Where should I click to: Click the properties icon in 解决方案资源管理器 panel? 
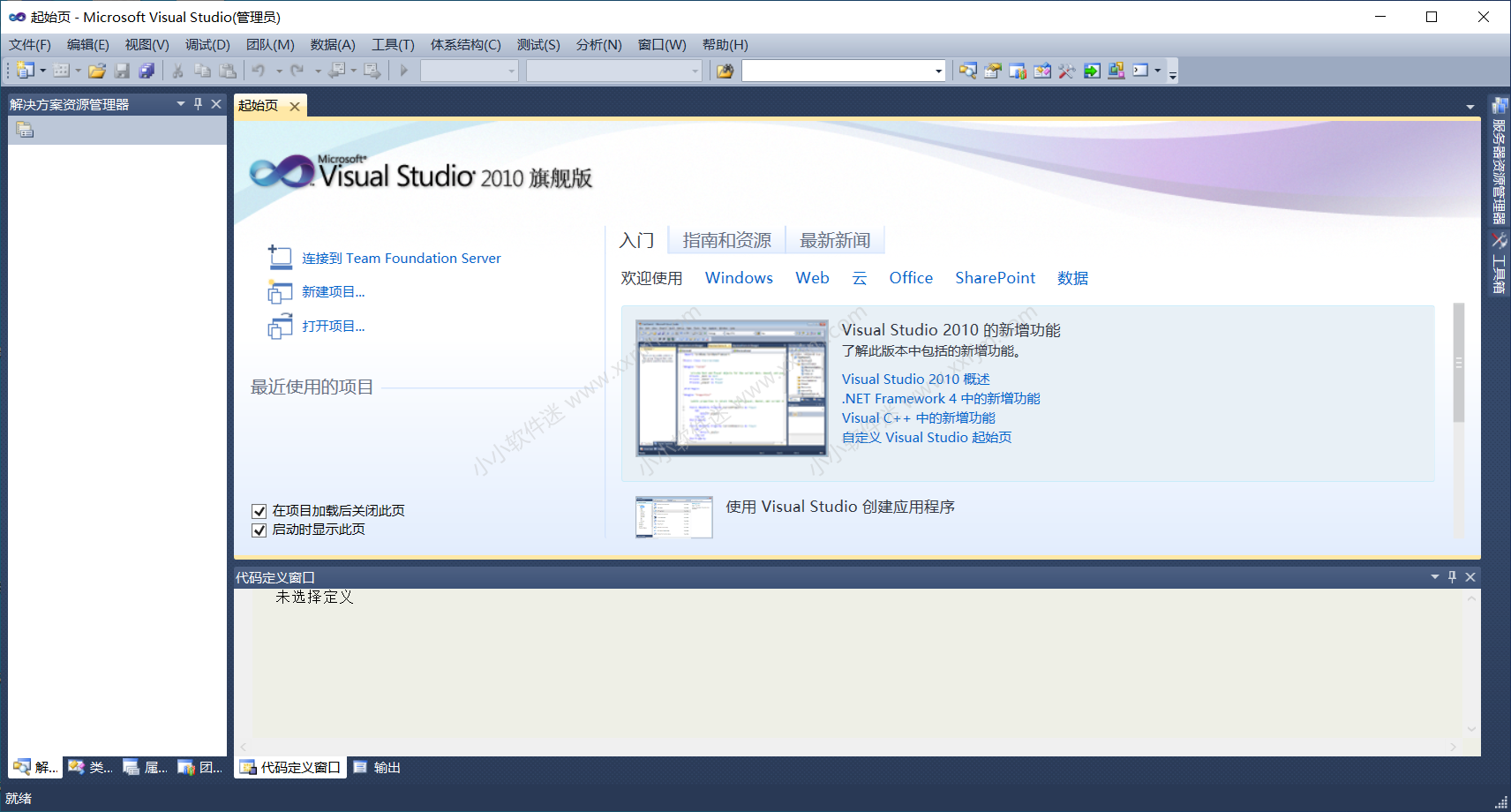point(25,131)
